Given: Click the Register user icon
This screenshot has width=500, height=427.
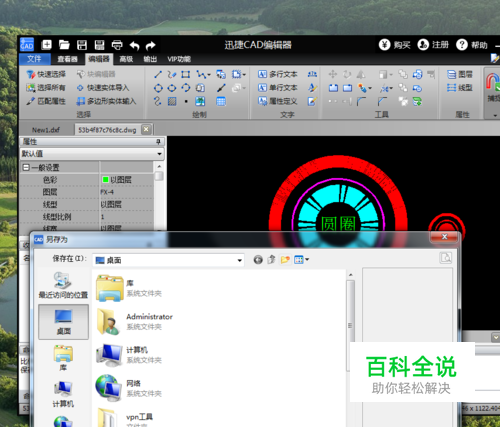Looking at the screenshot, I should click(x=423, y=44).
